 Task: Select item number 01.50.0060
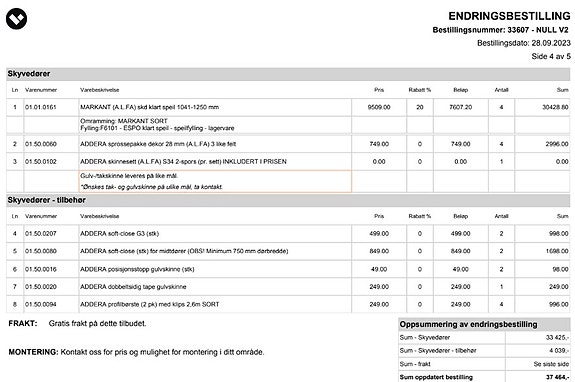click(41, 144)
